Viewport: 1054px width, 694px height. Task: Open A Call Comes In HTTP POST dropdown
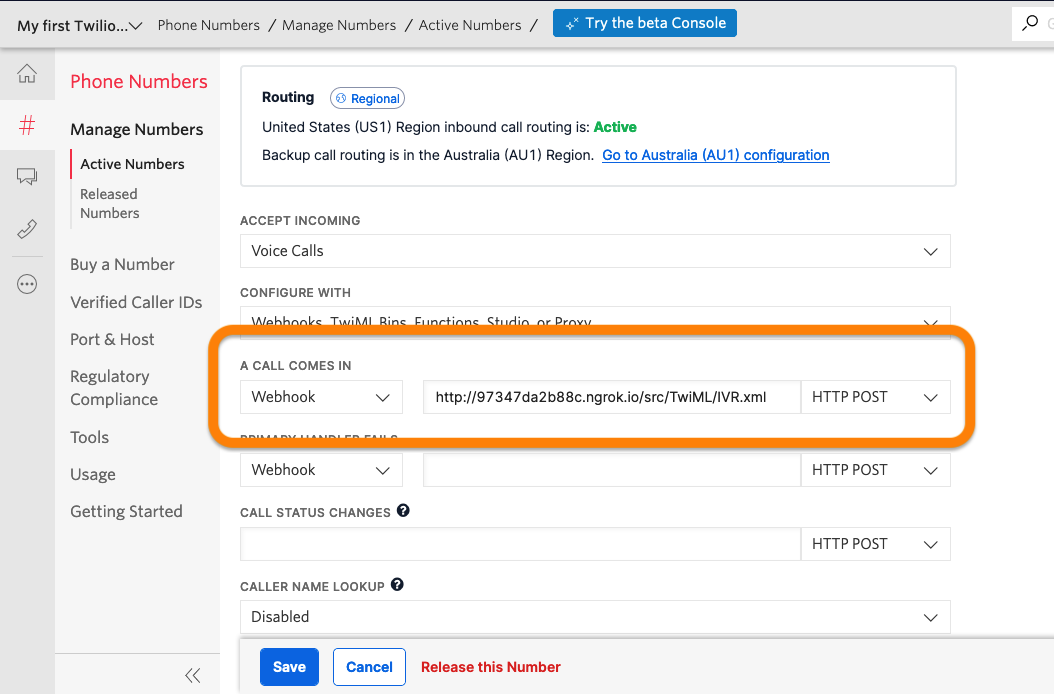pos(875,397)
